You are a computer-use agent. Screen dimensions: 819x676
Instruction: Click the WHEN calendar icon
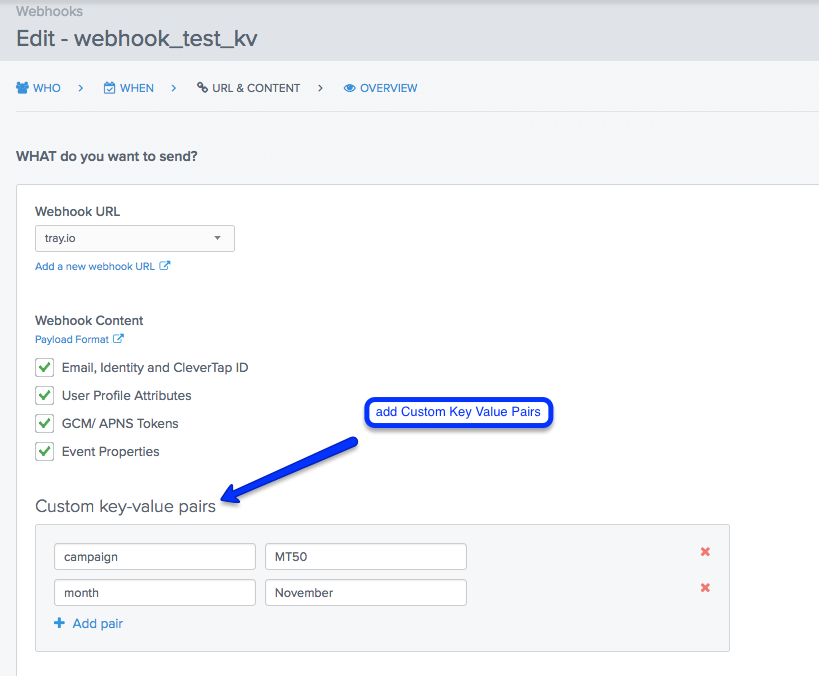click(x=109, y=88)
